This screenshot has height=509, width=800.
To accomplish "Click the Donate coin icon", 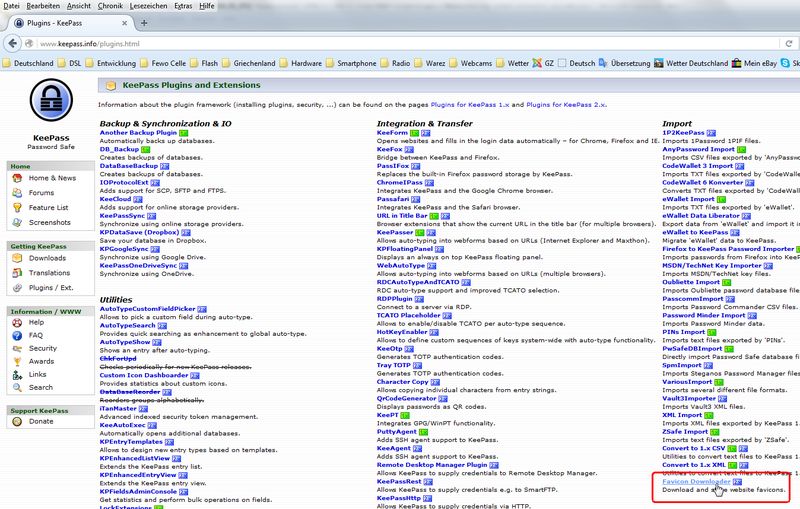I will tap(17, 421).
